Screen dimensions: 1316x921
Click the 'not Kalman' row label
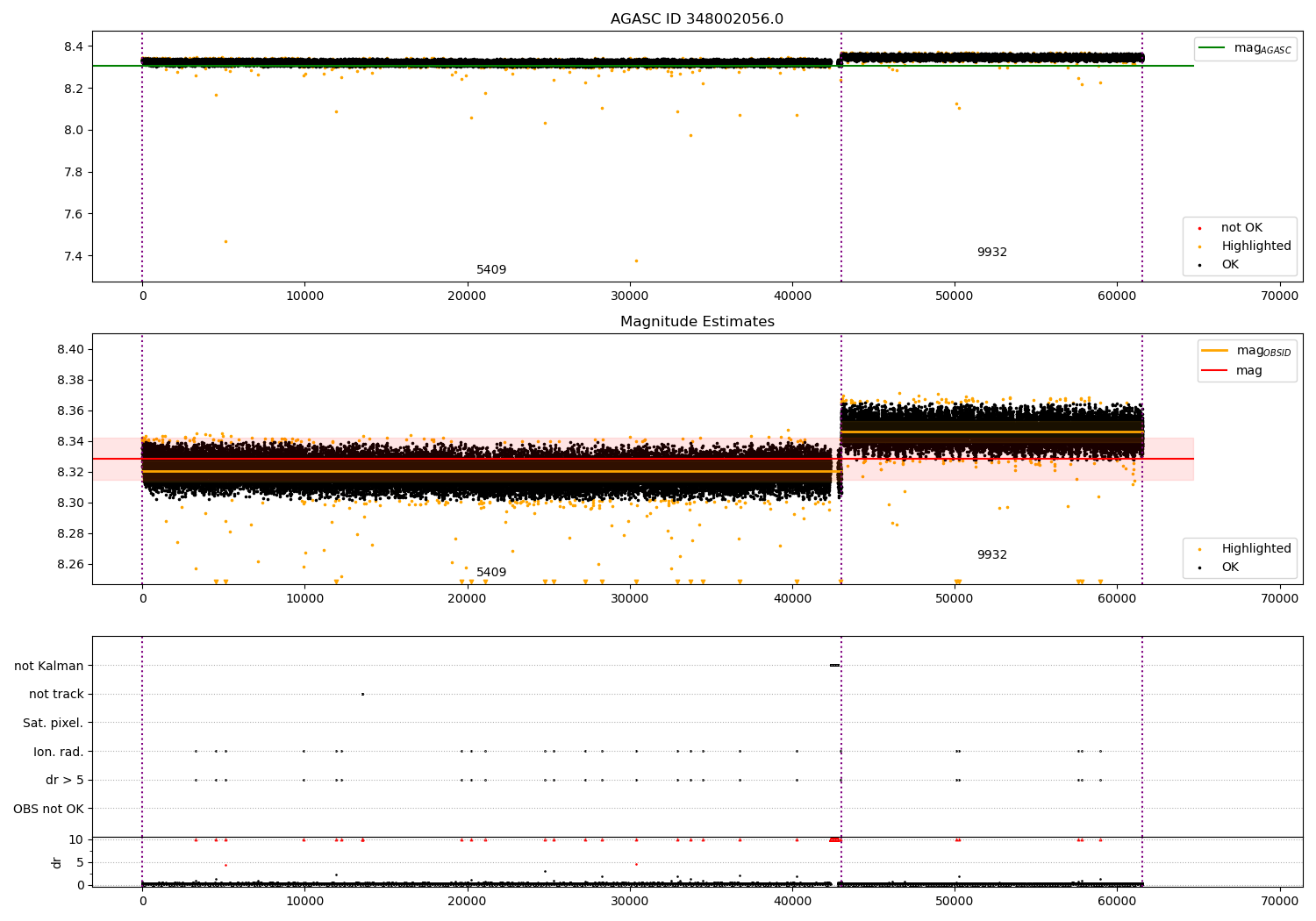click(x=49, y=667)
